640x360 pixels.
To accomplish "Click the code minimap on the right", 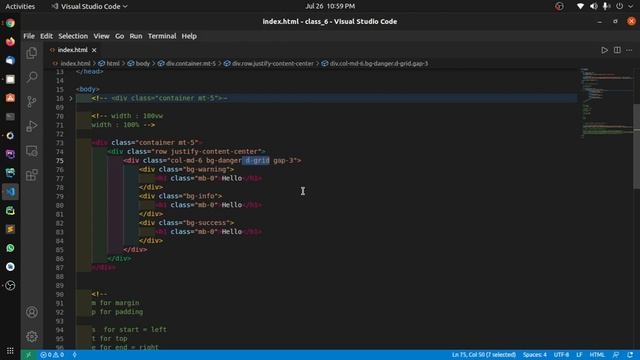I will (x=607, y=103).
